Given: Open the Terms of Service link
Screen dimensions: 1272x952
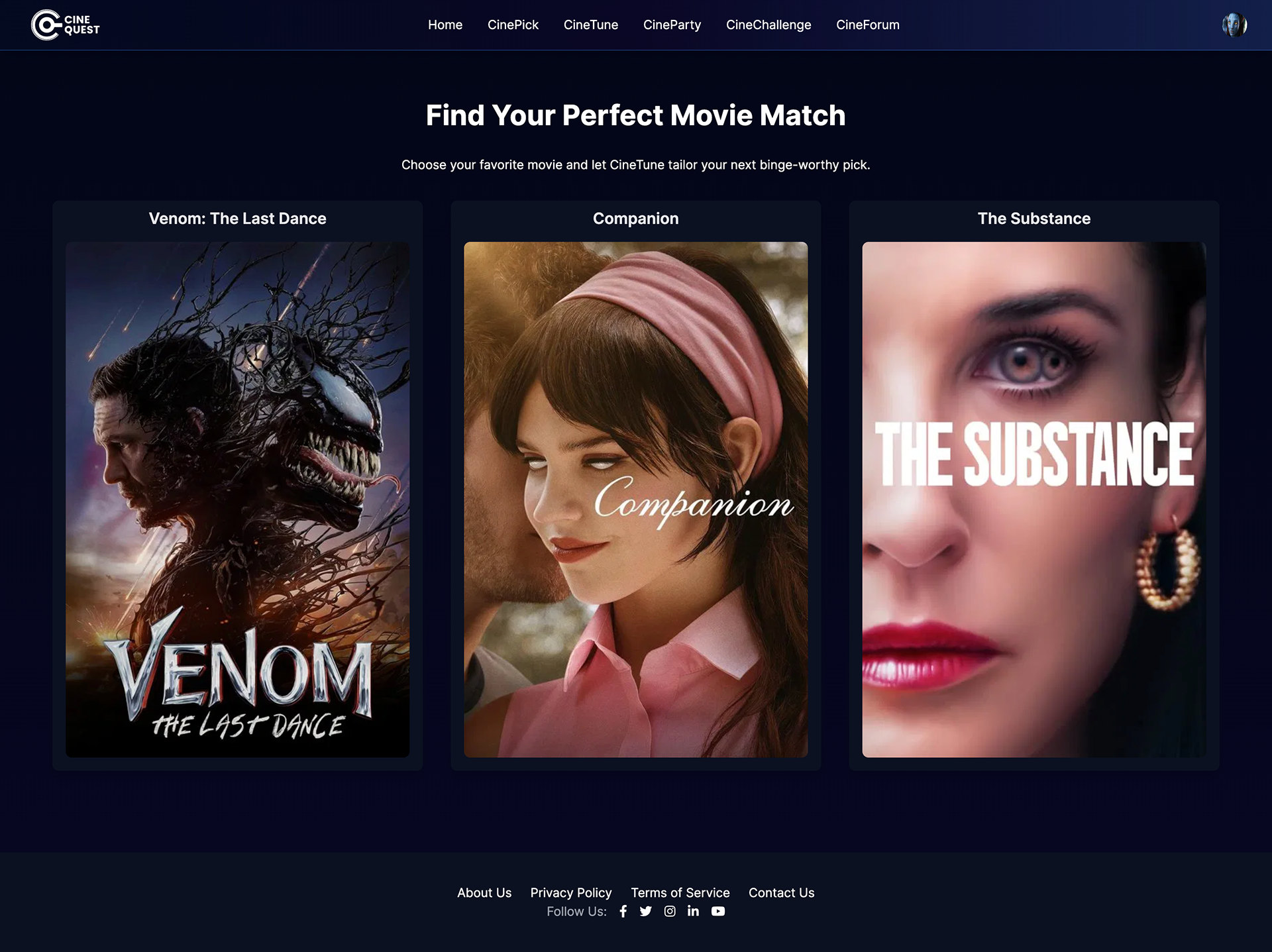Looking at the screenshot, I should 680,892.
